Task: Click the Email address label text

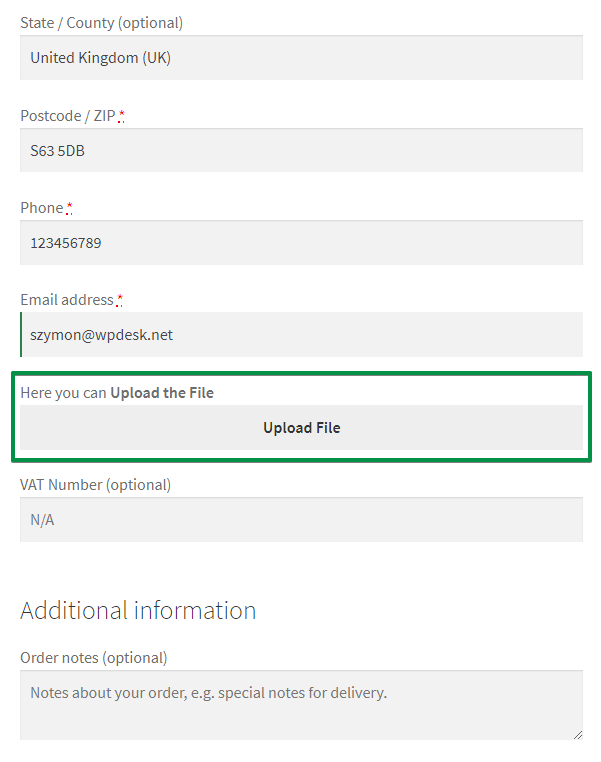Action: 67,300
